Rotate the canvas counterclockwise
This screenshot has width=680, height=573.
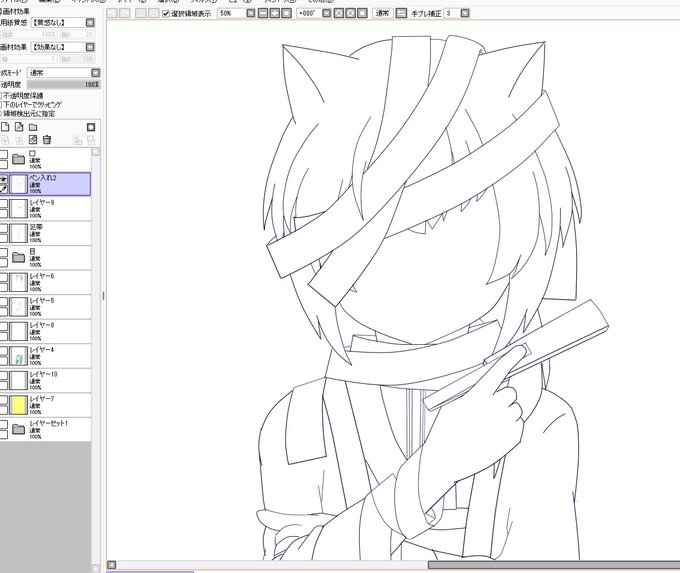coord(339,13)
